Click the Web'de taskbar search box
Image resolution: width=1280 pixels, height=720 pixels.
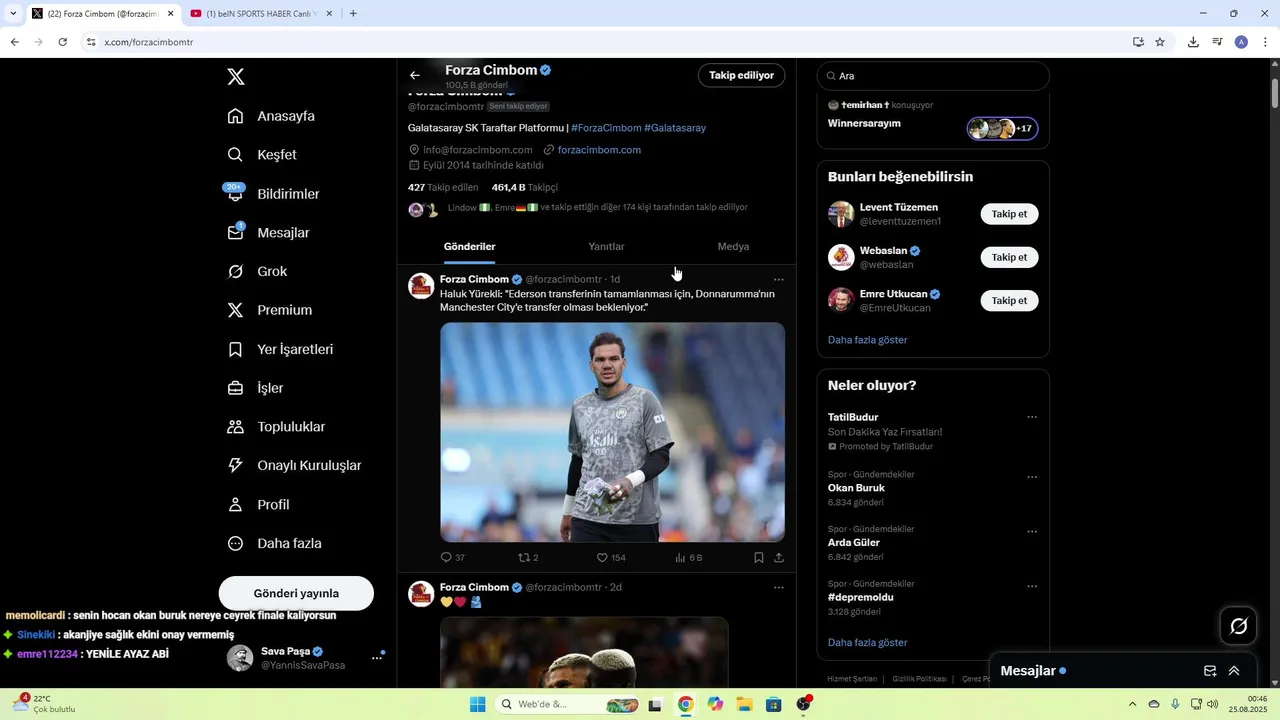(x=568, y=704)
